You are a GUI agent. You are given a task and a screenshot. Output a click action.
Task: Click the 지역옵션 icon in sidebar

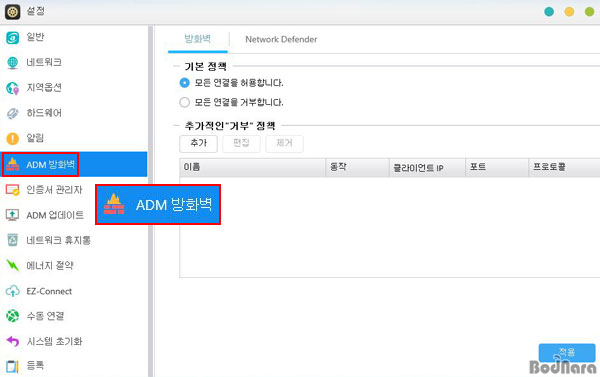13,88
